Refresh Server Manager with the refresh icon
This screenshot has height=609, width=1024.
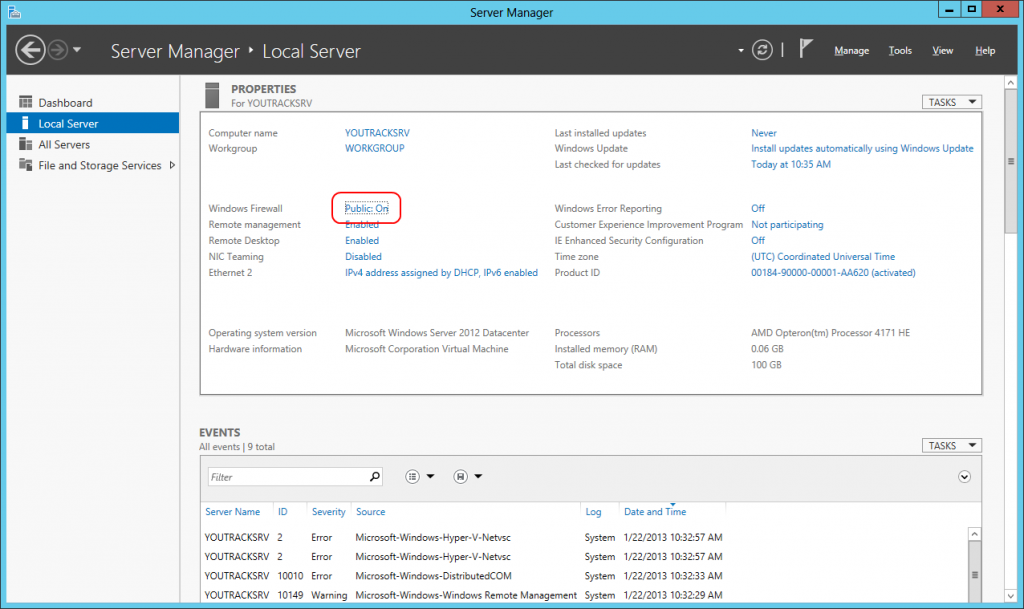(762, 50)
